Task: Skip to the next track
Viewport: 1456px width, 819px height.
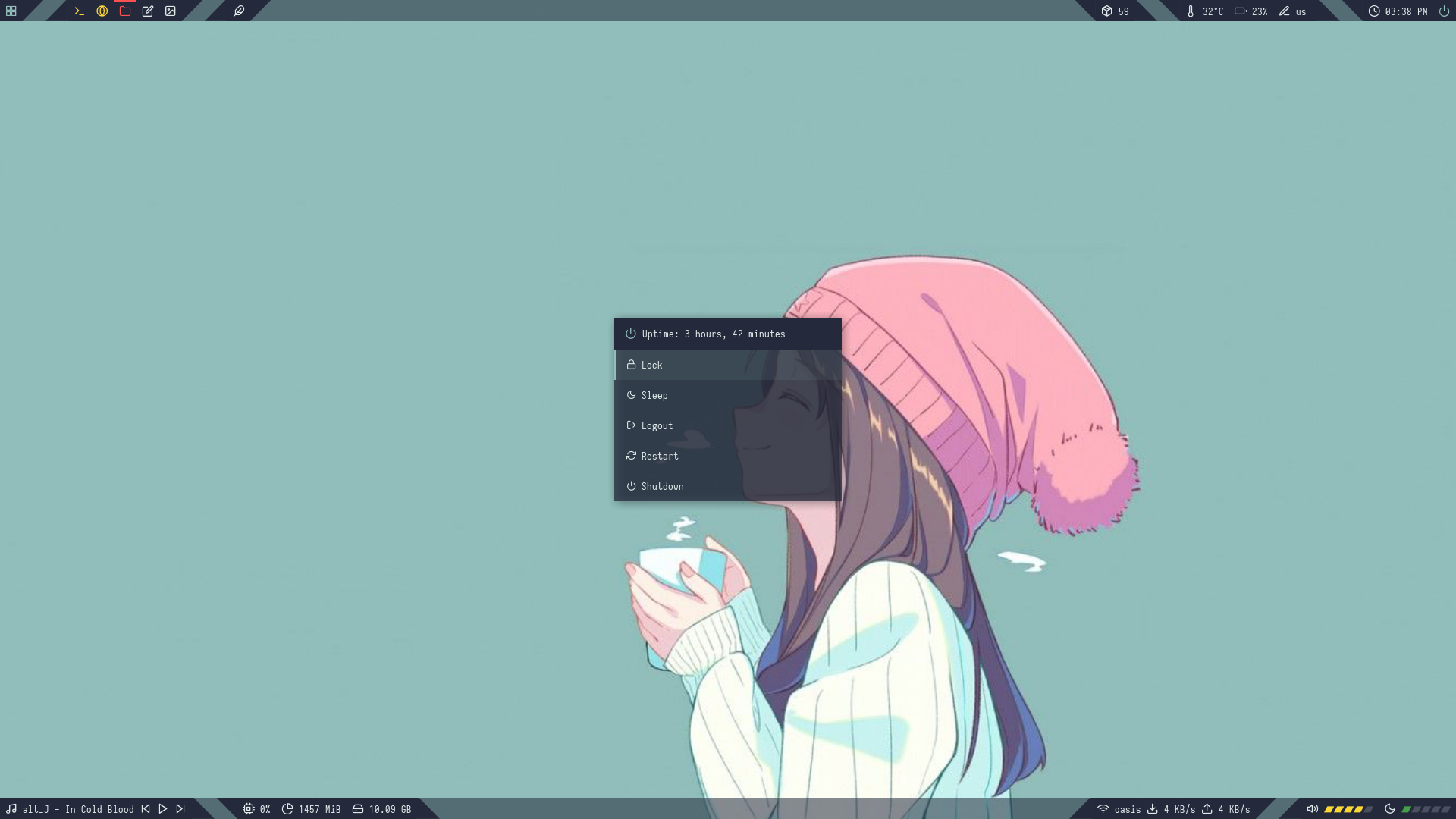Action: [180, 809]
